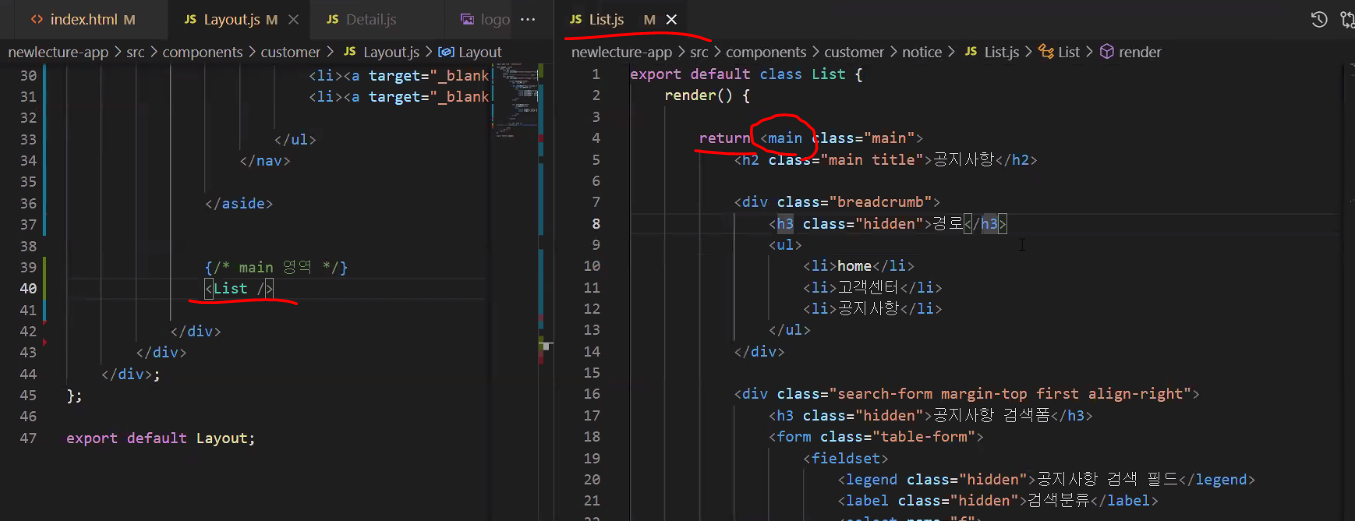The height and width of the screenshot is (521, 1355).
Task: Click Layout variable symbol icon in breadcrumb
Action: tap(447, 52)
